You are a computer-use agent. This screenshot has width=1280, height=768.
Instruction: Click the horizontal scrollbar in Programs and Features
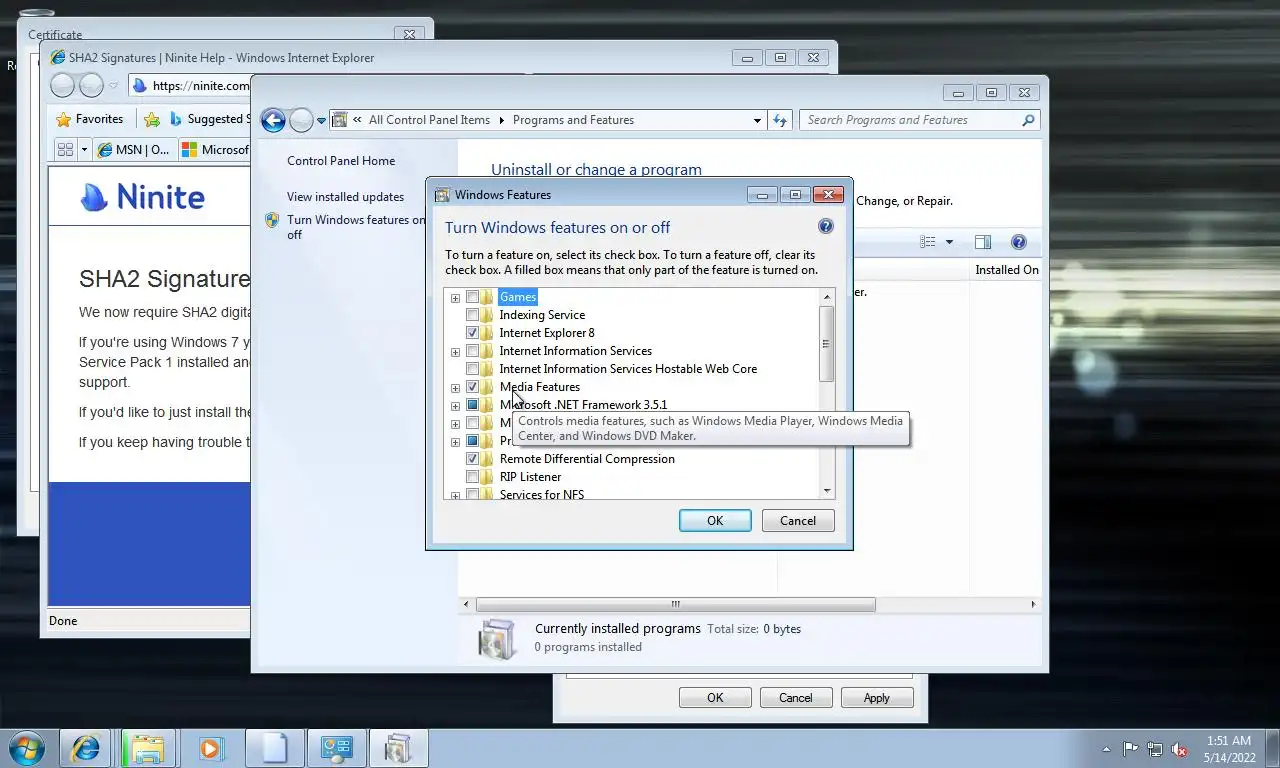click(676, 604)
